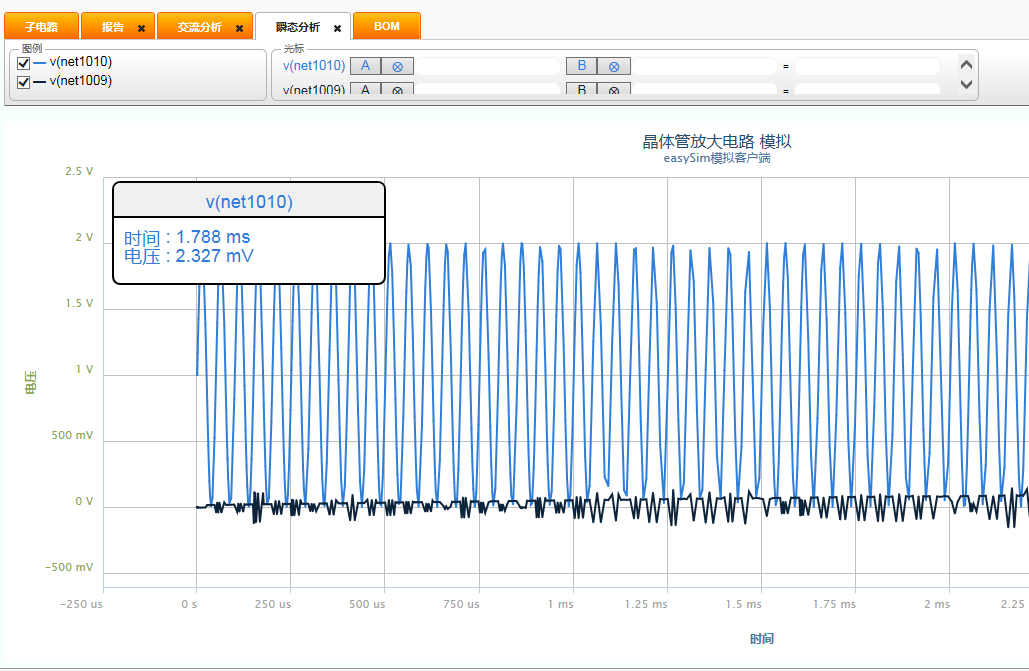The width and height of the screenshot is (1029, 671).
Task: Close the 报告 tab
Action: [141, 28]
